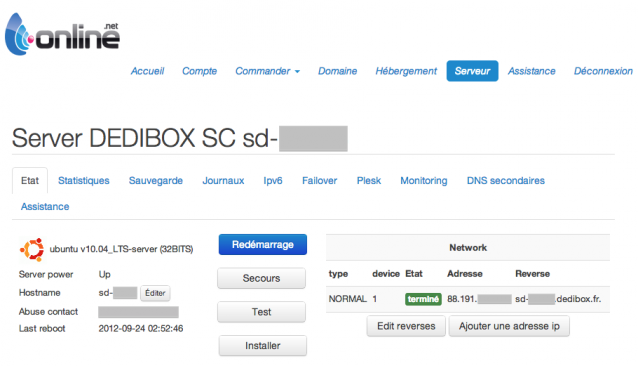This screenshot has width=638, height=366.
Task: Click the Up server power value
Action: click(105, 274)
